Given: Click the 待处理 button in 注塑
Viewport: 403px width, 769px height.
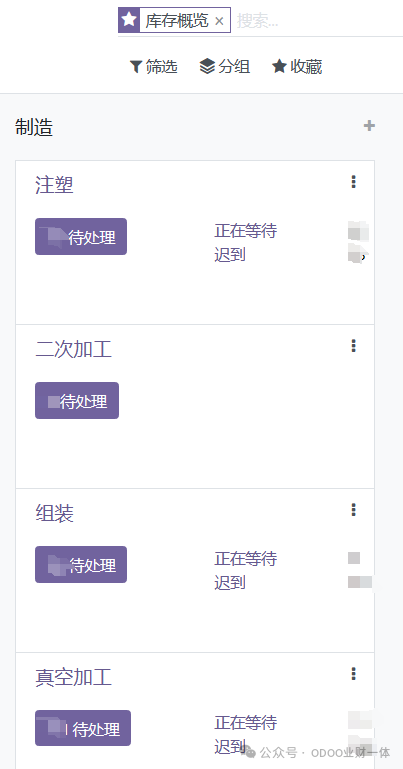Looking at the screenshot, I should click(x=81, y=236).
